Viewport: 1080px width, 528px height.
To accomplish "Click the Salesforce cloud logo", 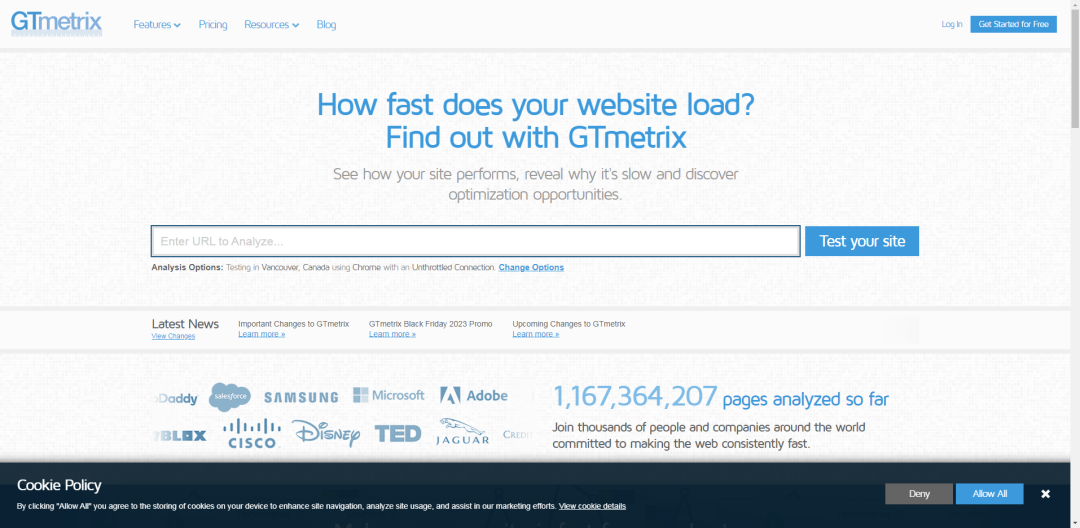I will pyautogui.click(x=230, y=396).
